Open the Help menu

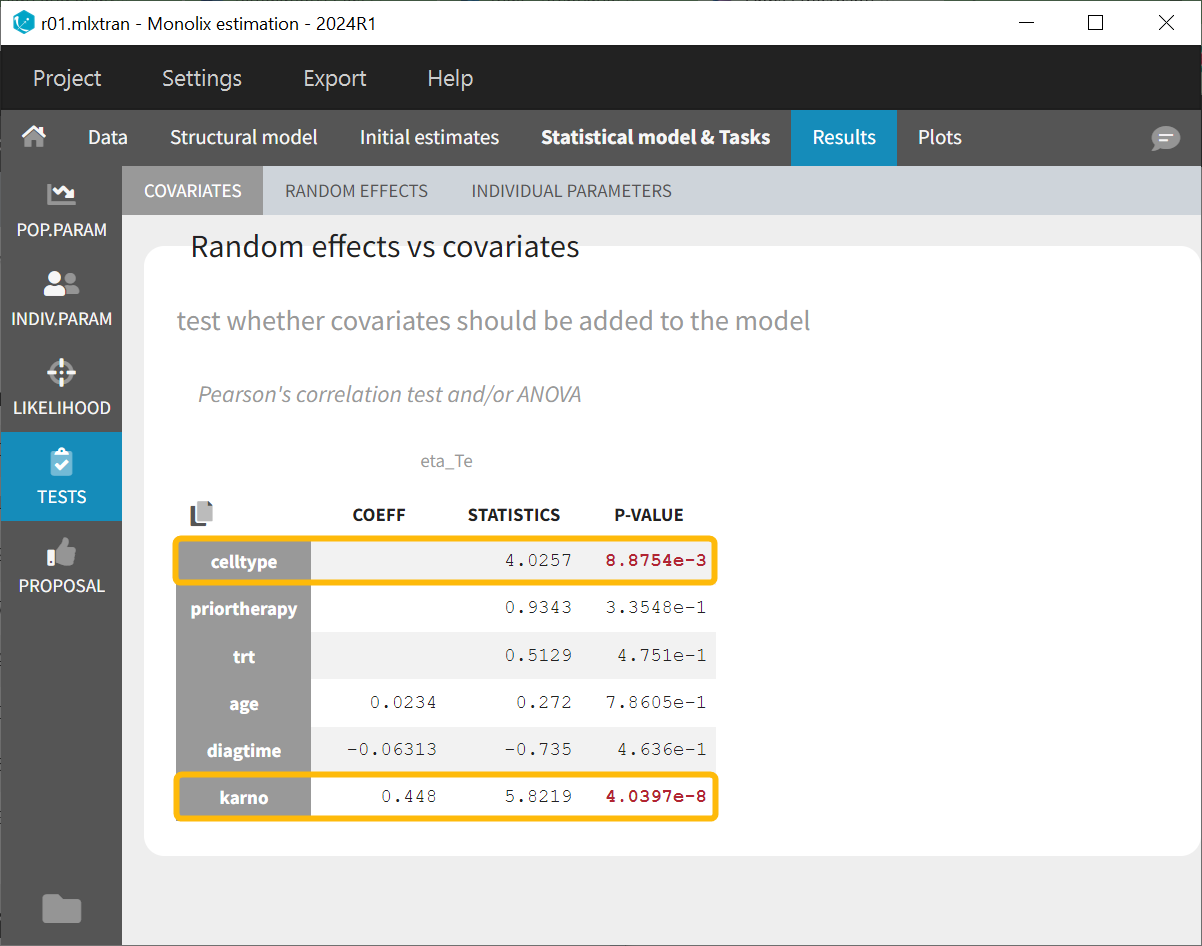[x=450, y=78]
